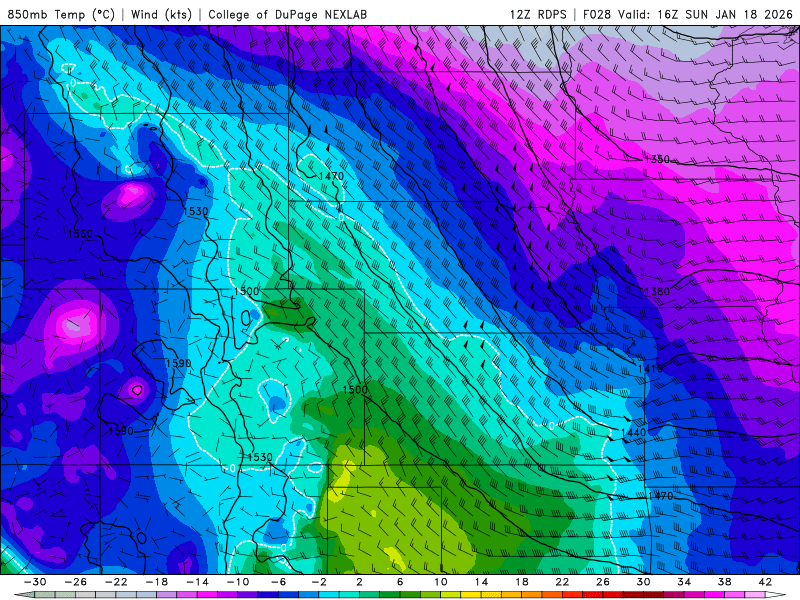The width and height of the screenshot is (800, 600).
Task: Click the 22 color scale value
Action: click(x=562, y=582)
